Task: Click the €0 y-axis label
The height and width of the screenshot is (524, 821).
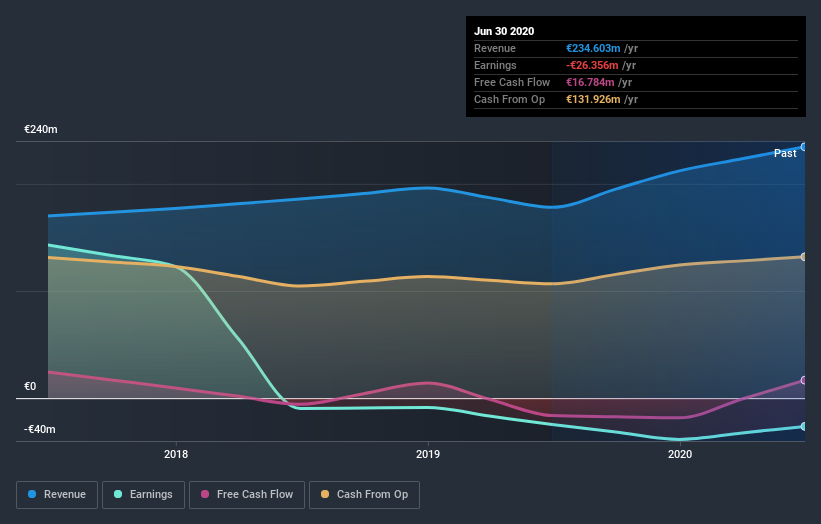Action: point(30,386)
